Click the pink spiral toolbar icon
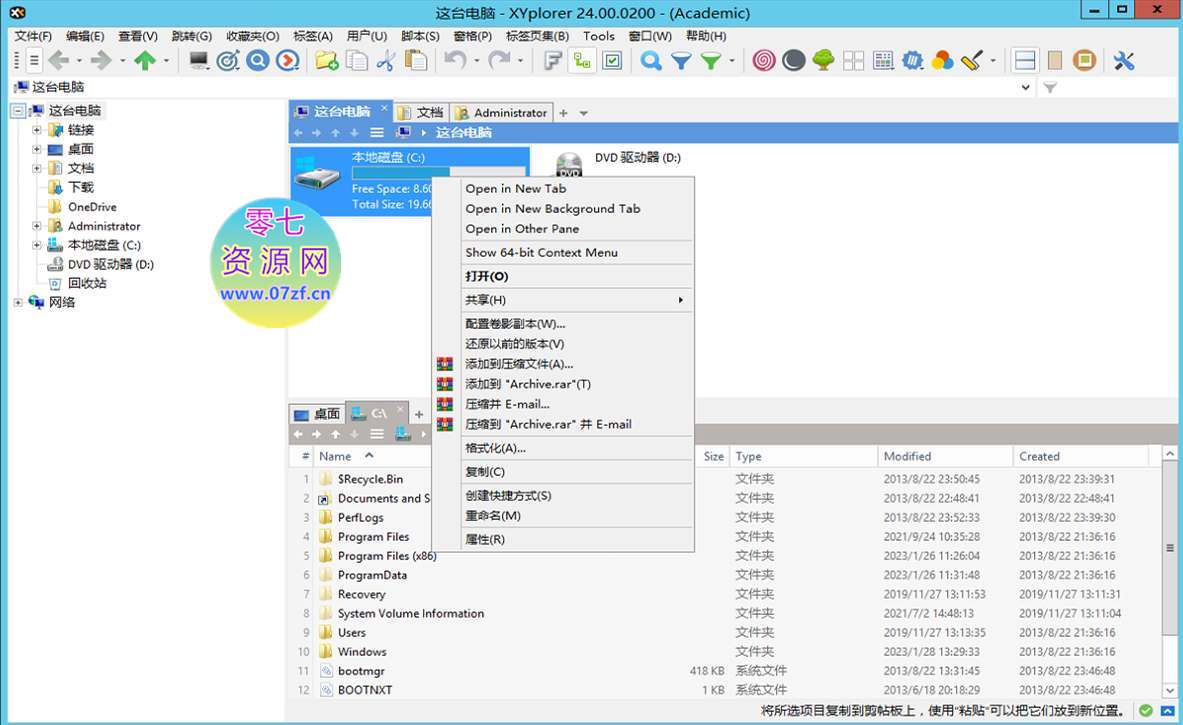1183x725 pixels. pyautogui.click(x=763, y=61)
